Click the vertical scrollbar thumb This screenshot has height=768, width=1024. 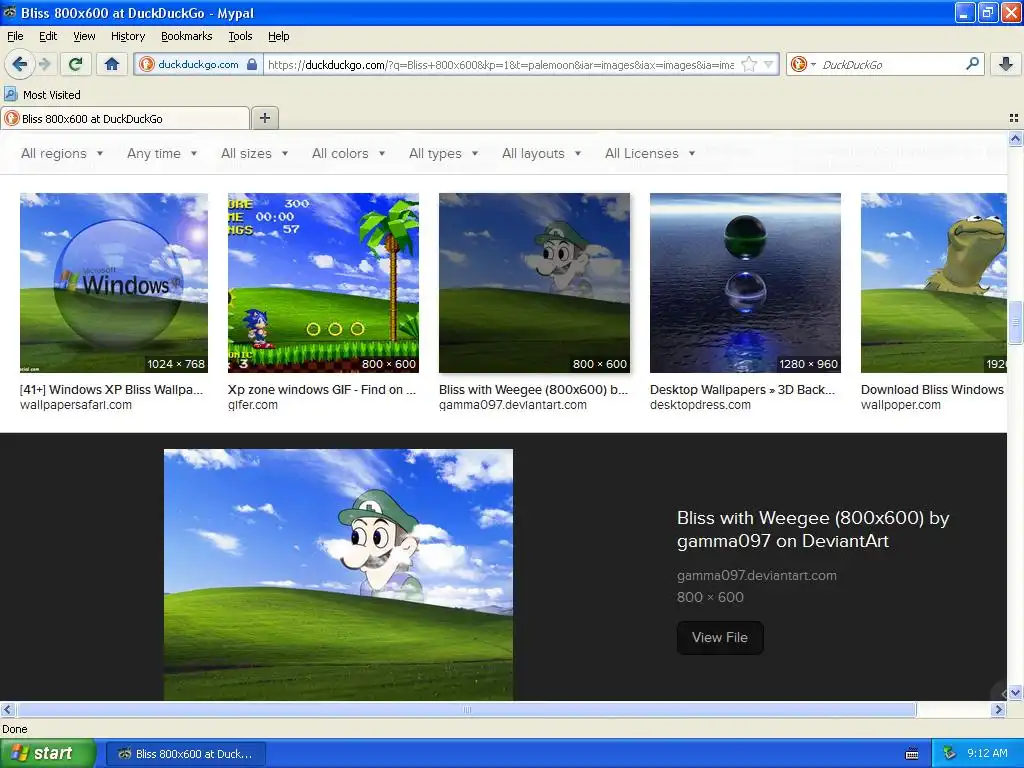pyautogui.click(x=1015, y=321)
